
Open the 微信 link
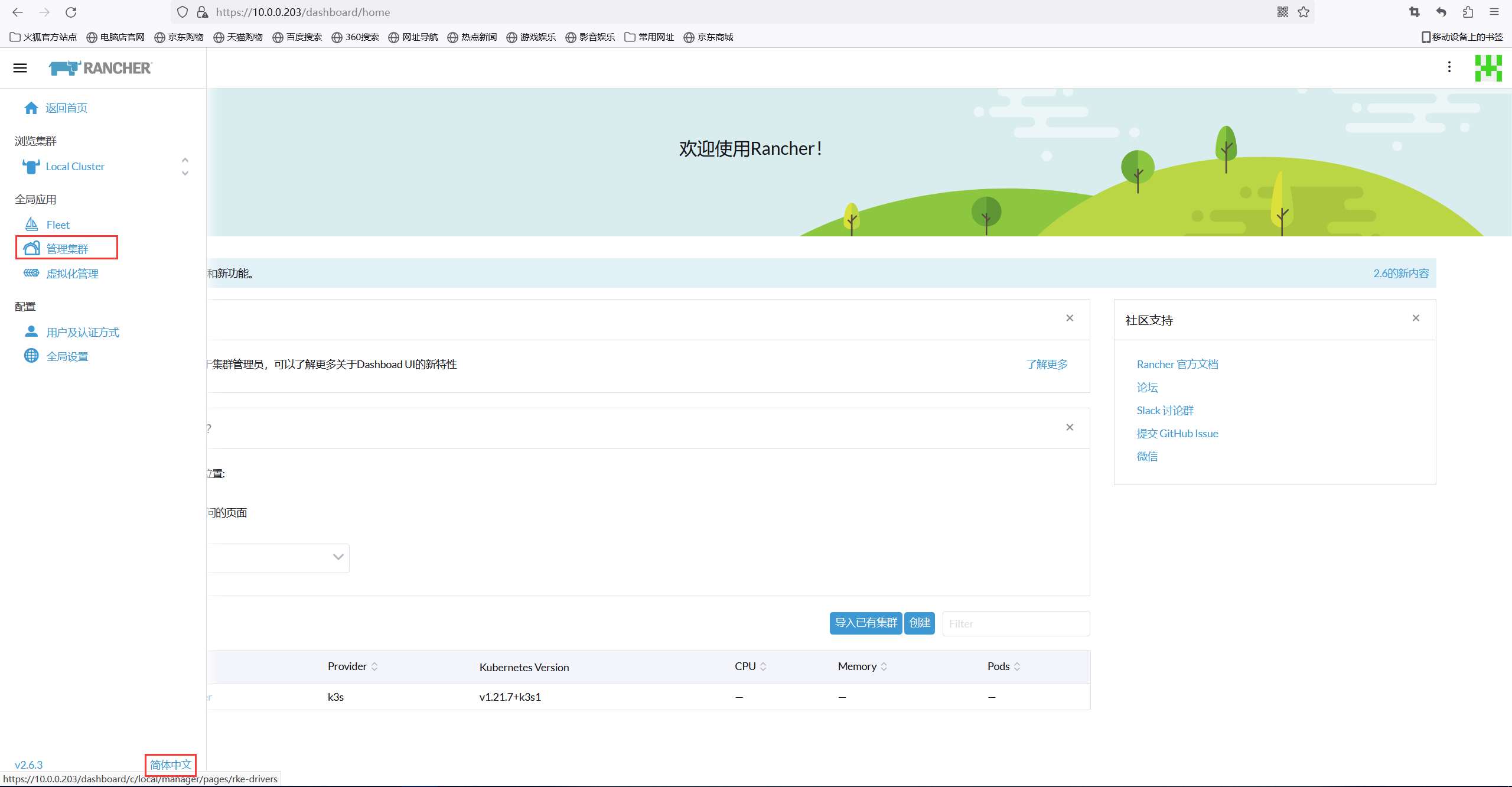tap(1147, 456)
